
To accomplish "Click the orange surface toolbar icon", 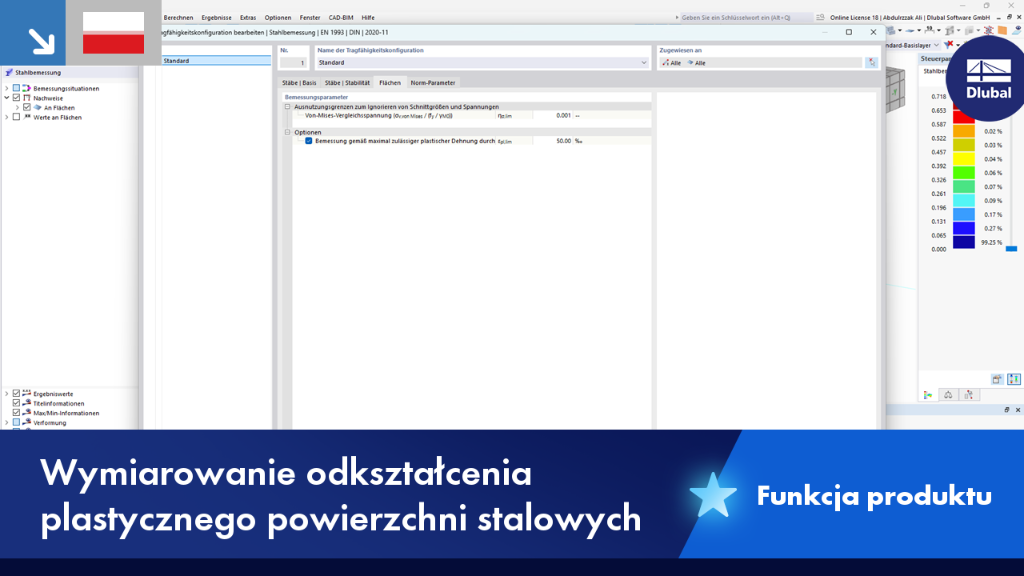I will [x=1002, y=31].
